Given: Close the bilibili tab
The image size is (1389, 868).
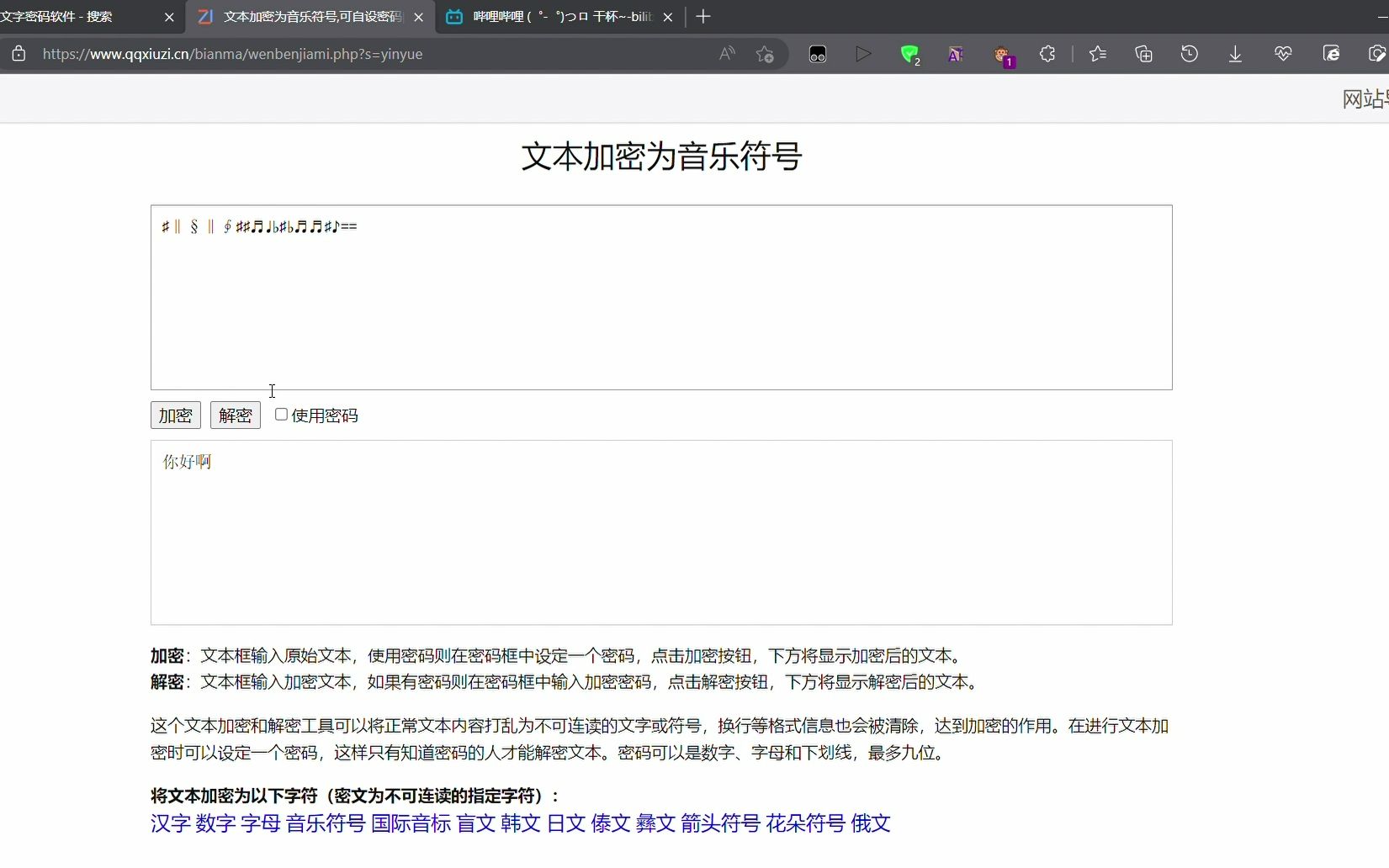Looking at the screenshot, I should [668, 17].
